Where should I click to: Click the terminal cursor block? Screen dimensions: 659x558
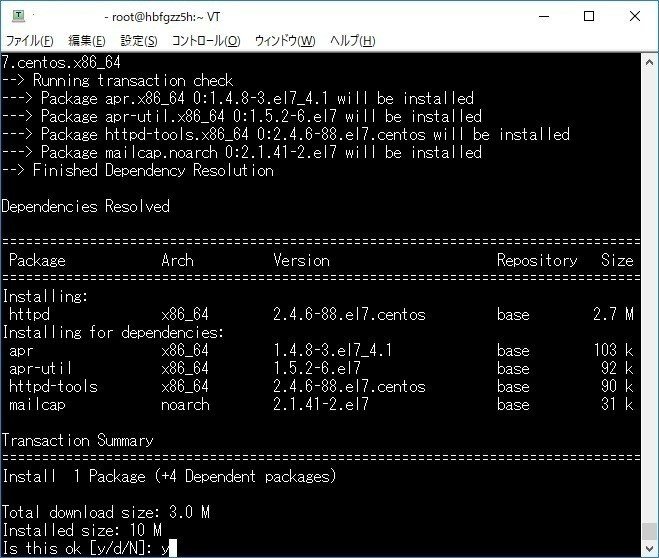[x=172, y=548]
